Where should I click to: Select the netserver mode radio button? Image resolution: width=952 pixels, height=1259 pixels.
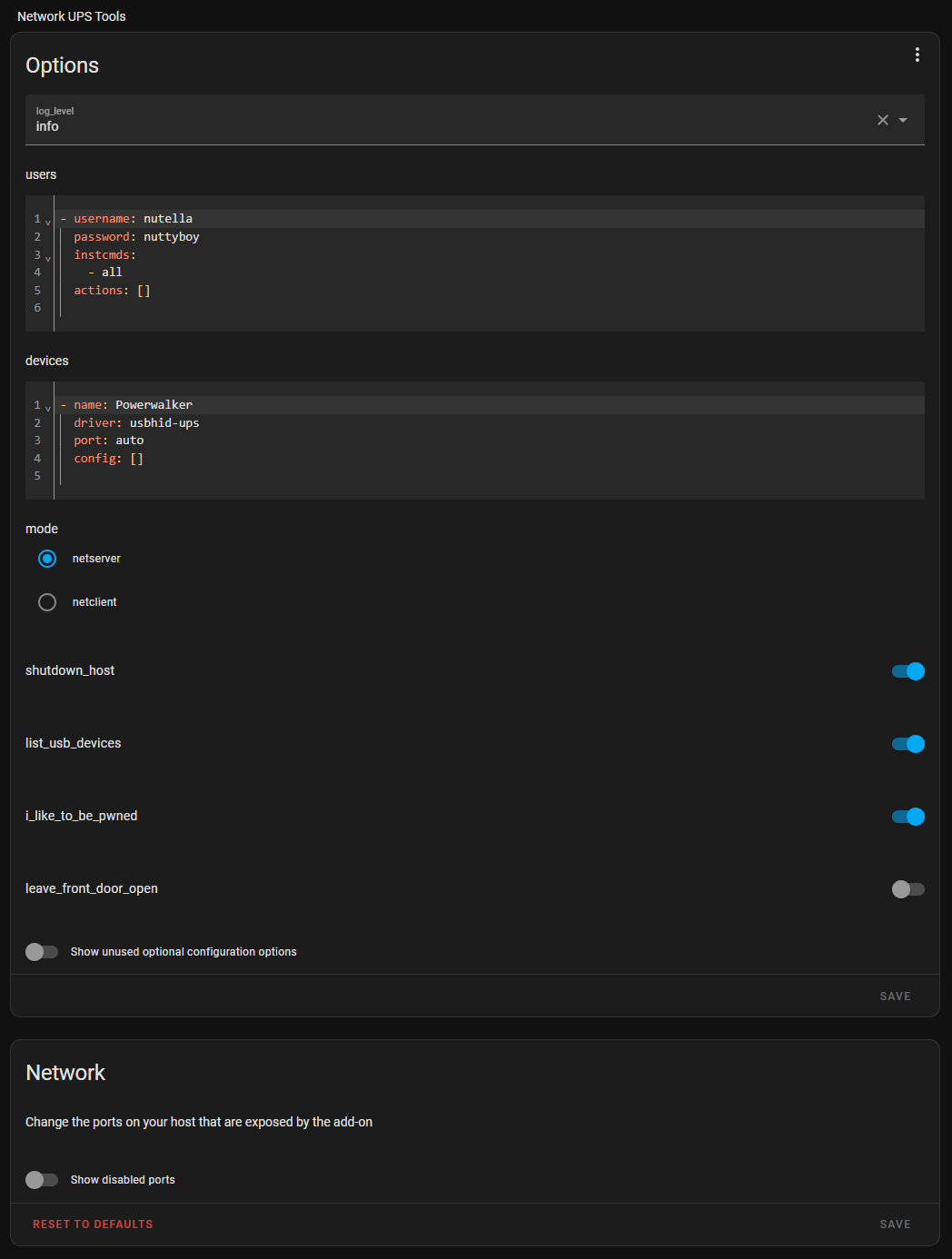47,559
